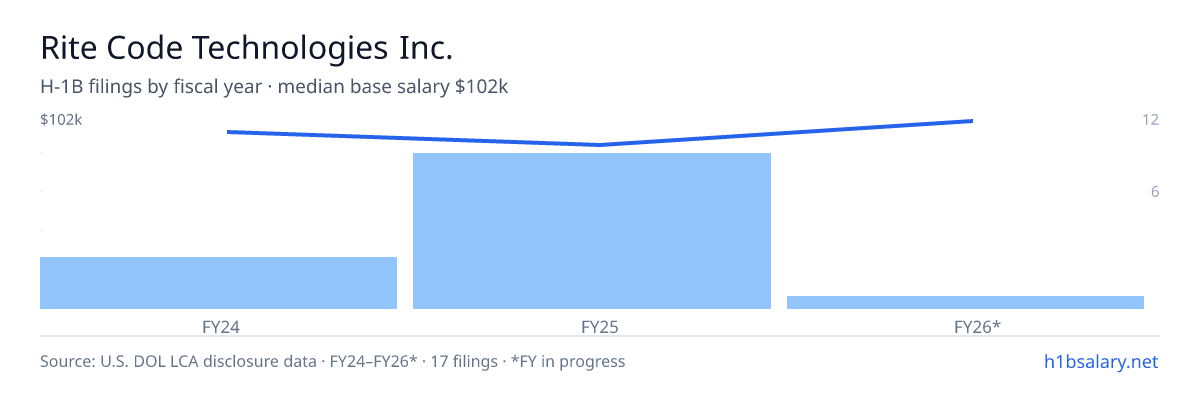Click the median base salary $102k text
The width and height of the screenshot is (1200, 400).
pyautogui.click(x=393, y=87)
